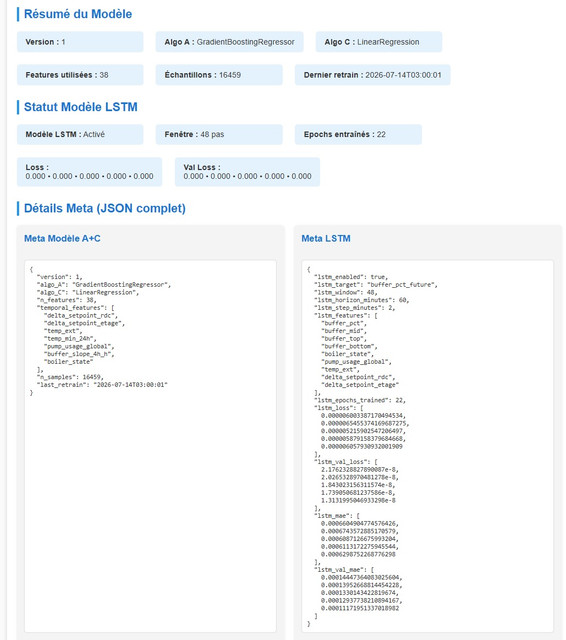Click the "buffer_bottom" feature entry

click(349, 346)
